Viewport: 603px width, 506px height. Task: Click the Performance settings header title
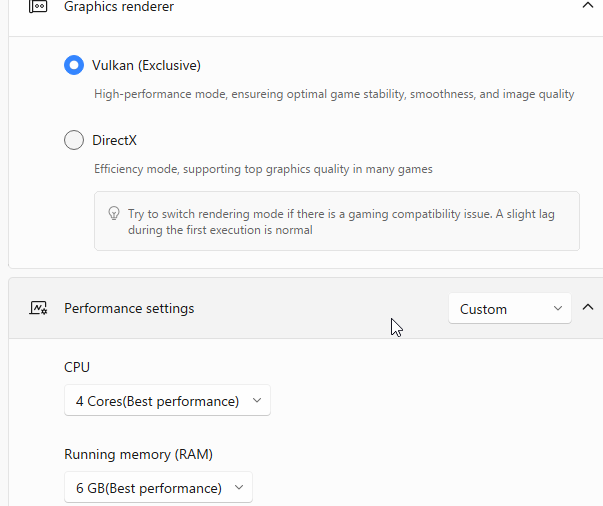pos(129,309)
